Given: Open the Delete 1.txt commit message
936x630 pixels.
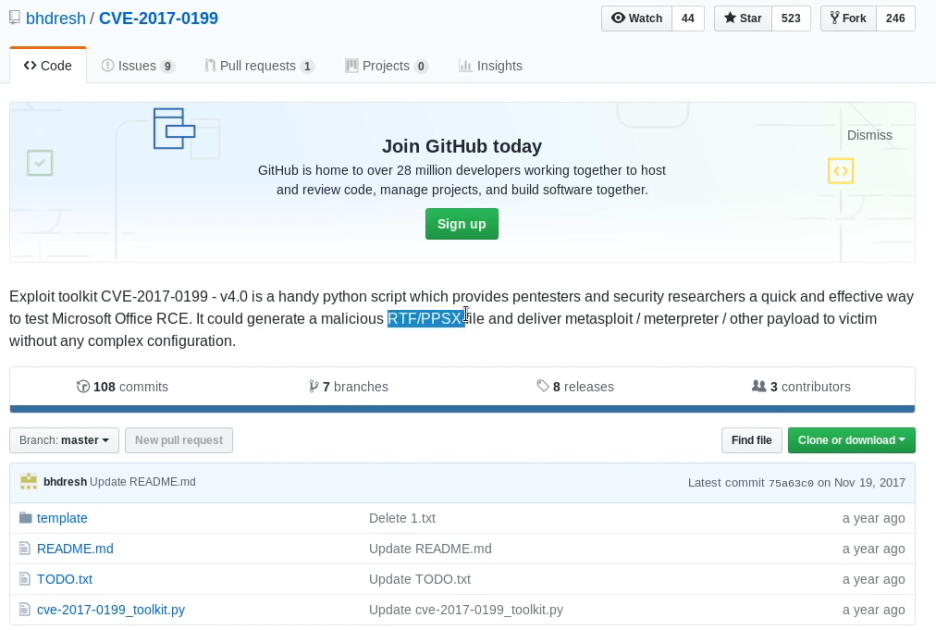Looking at the screenshot, I should tap(402, 518).
